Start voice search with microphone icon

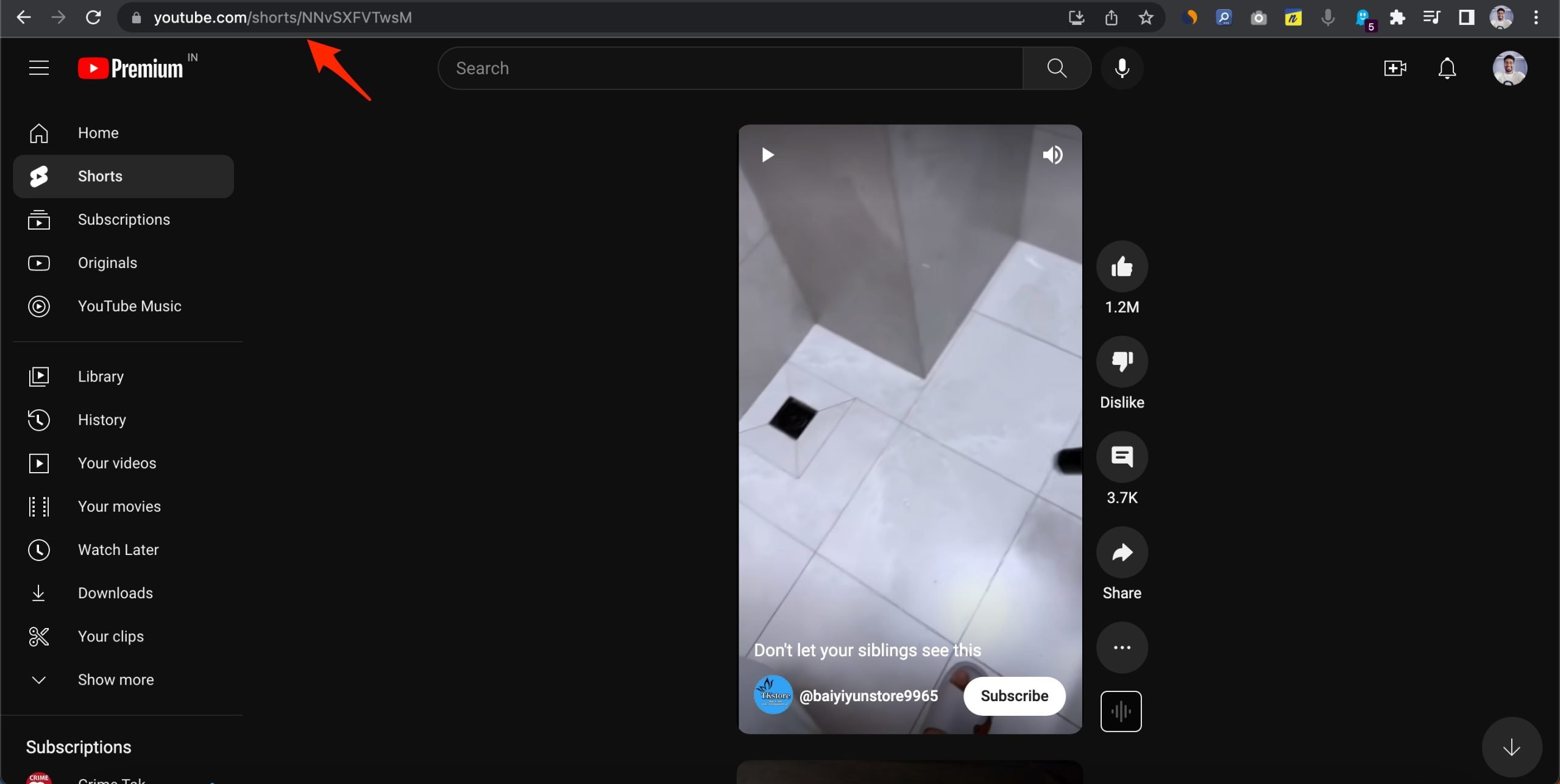(x=1122, y=68)
